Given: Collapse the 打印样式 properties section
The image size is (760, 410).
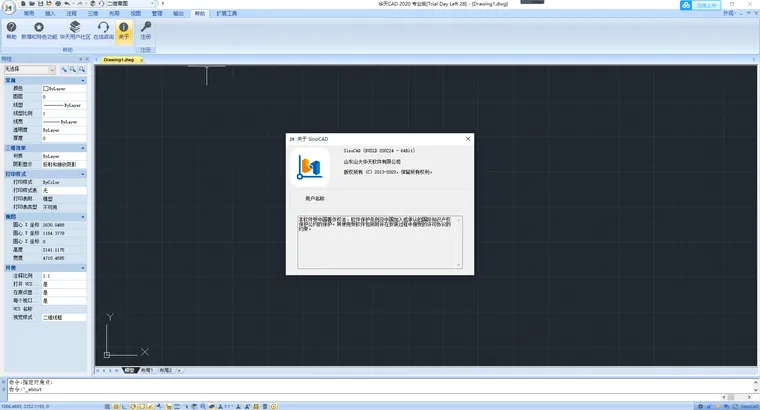Looking at the screenshot, I should pos(83,174).
